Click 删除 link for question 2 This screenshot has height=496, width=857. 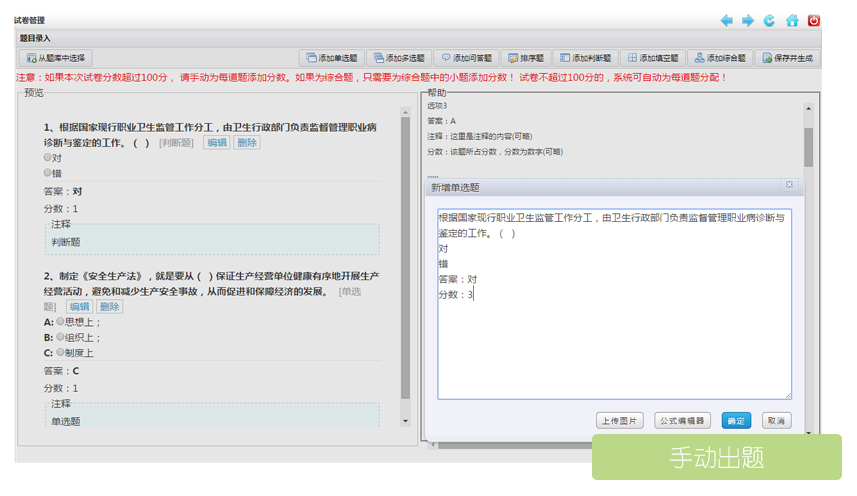click(109, 307)
